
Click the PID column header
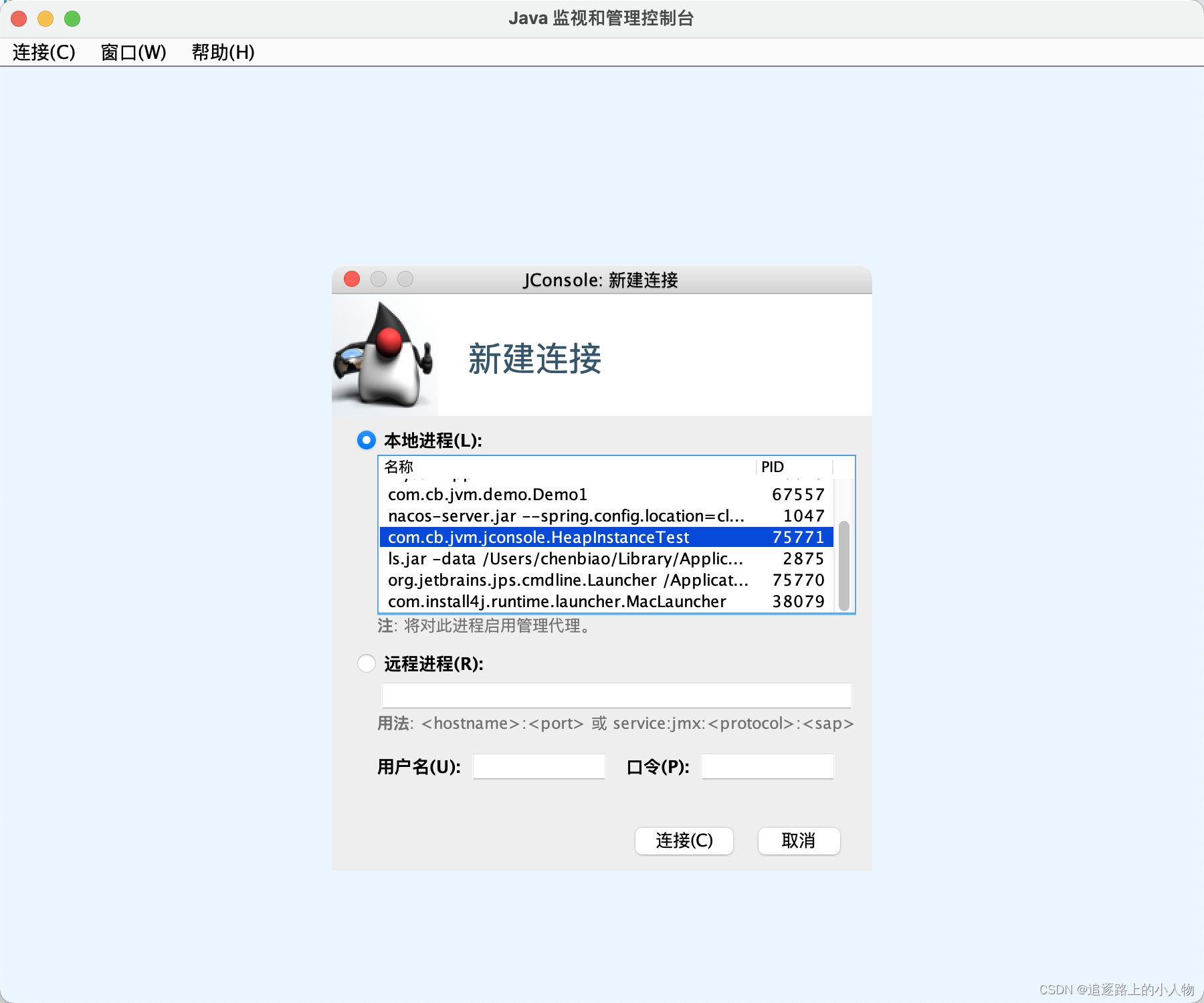pos(772,466)
